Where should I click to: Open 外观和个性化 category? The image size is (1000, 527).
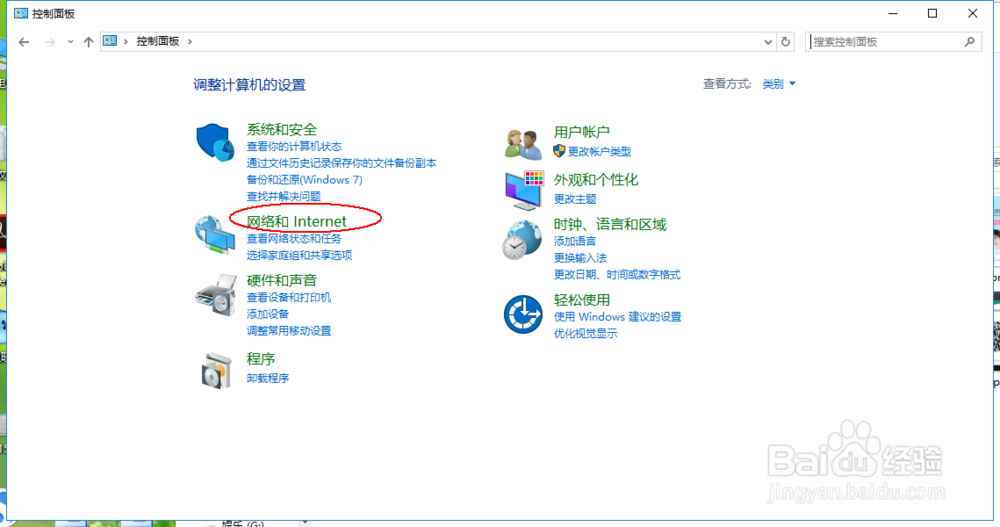pos(596,180)
